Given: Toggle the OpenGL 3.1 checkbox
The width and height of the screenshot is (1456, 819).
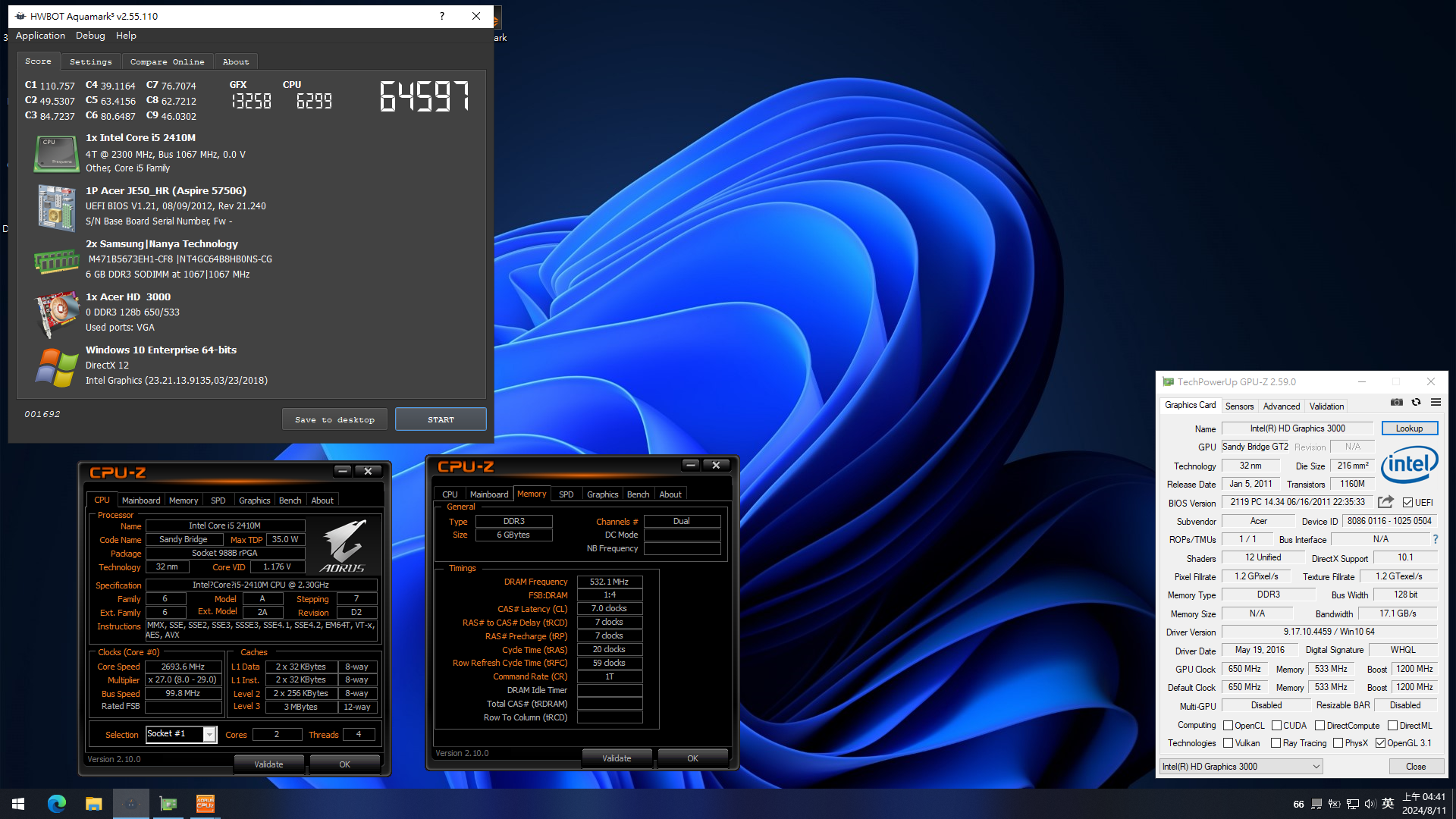Looking at the screenshot, I should tap(1380, 743).
